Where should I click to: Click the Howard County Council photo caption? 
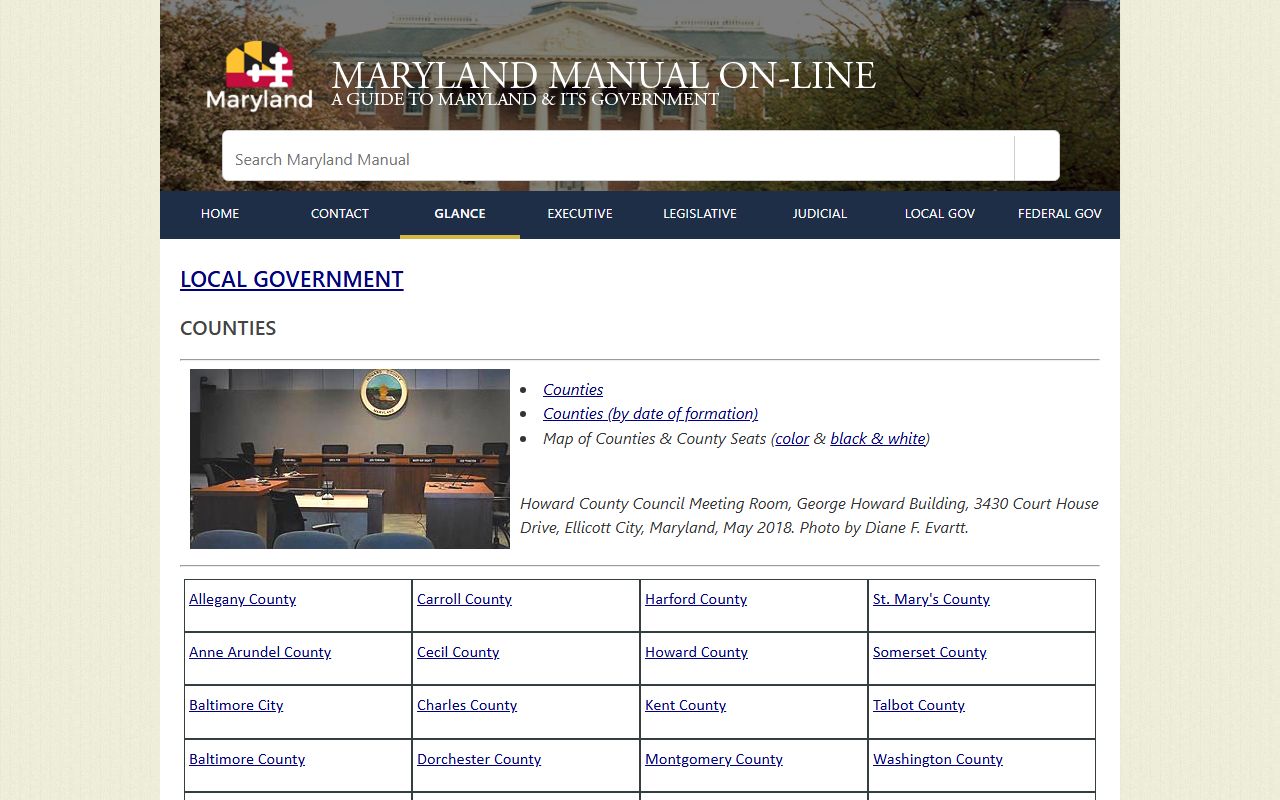click(x=809, y=515)
